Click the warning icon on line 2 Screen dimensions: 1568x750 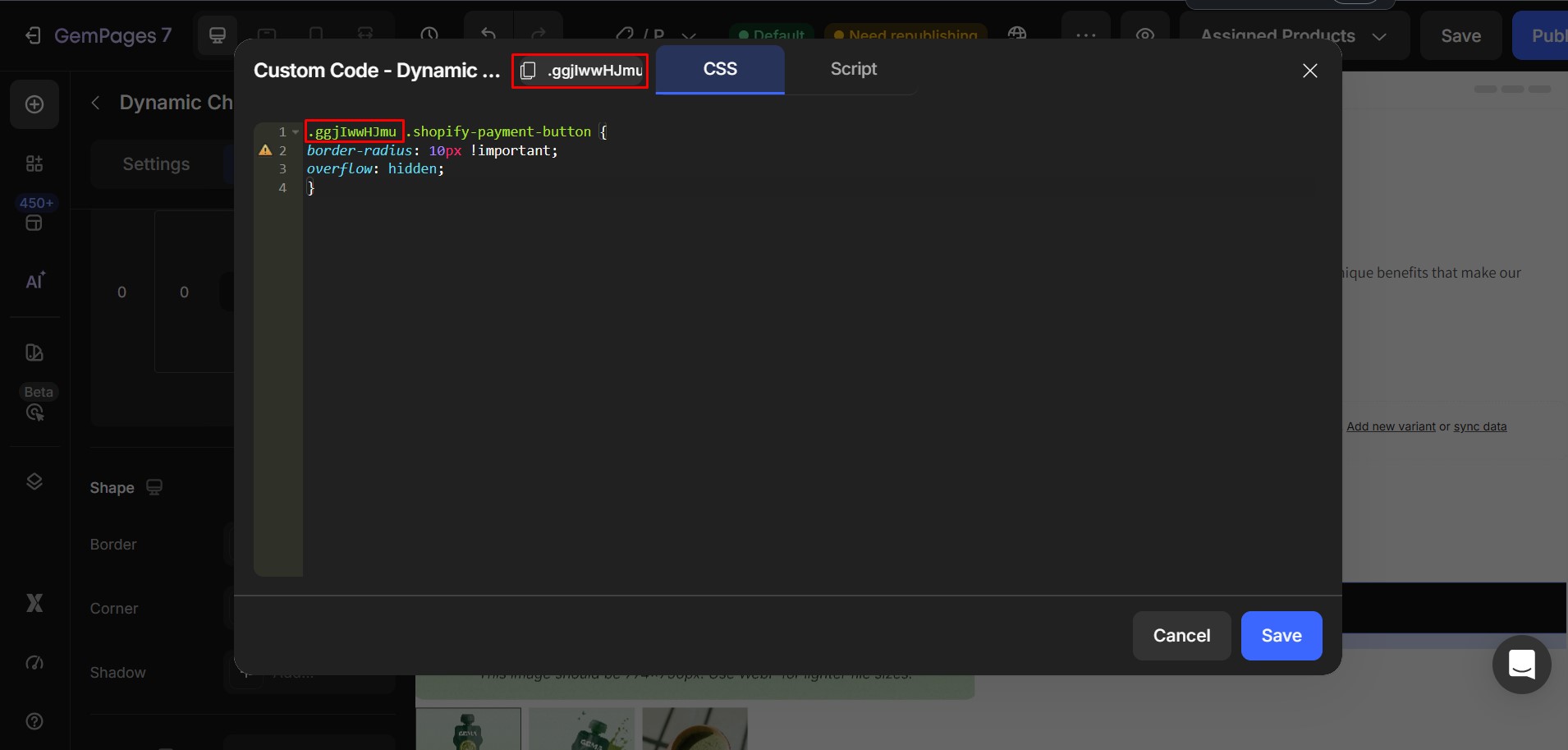click(265, 150)
